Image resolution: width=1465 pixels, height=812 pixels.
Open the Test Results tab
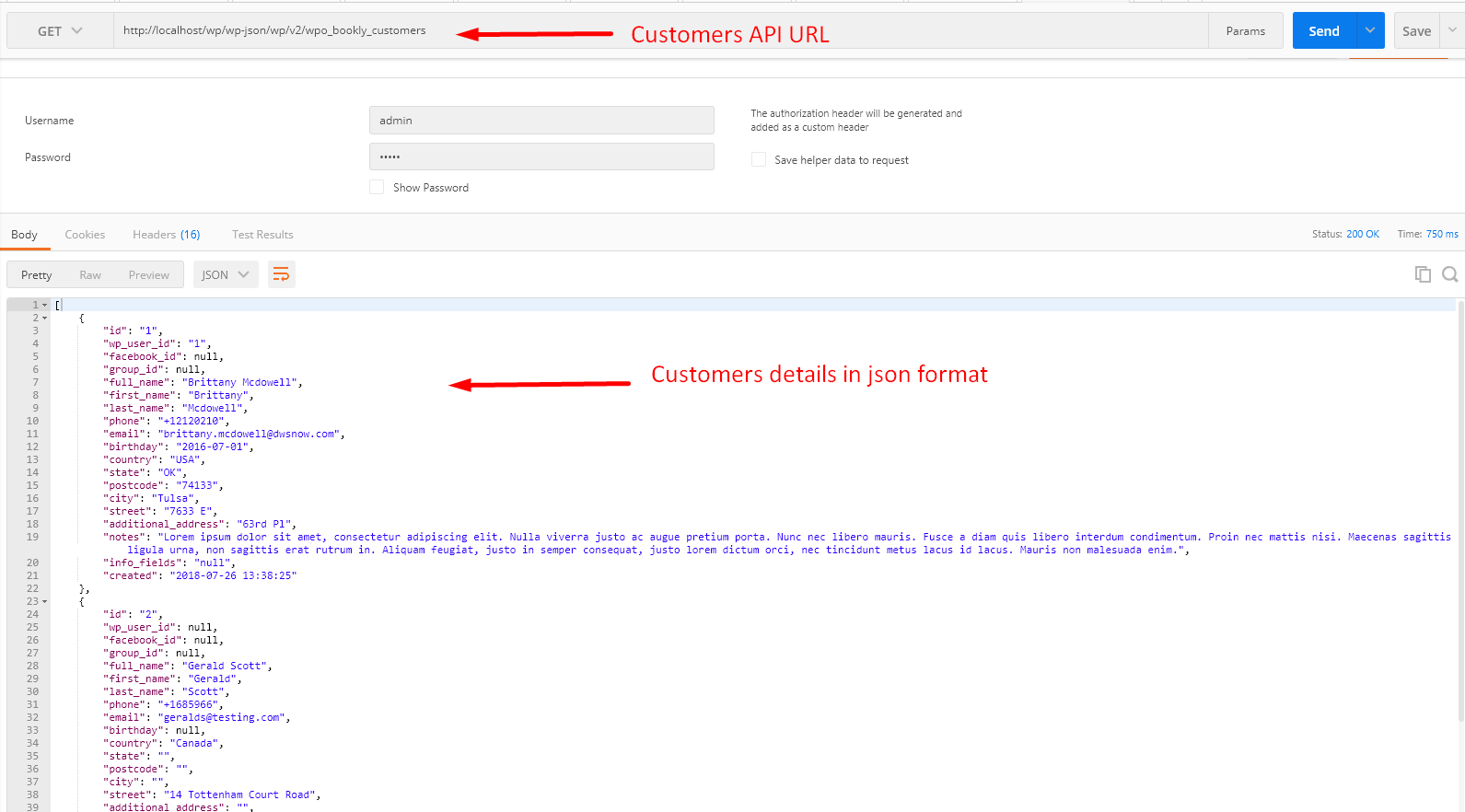coord(262,235)
